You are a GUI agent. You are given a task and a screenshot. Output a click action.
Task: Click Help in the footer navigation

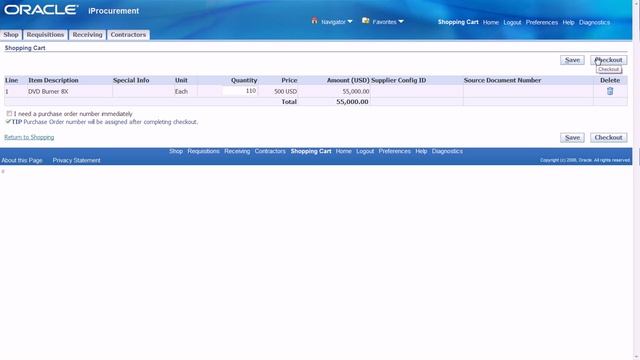point(421,151)
